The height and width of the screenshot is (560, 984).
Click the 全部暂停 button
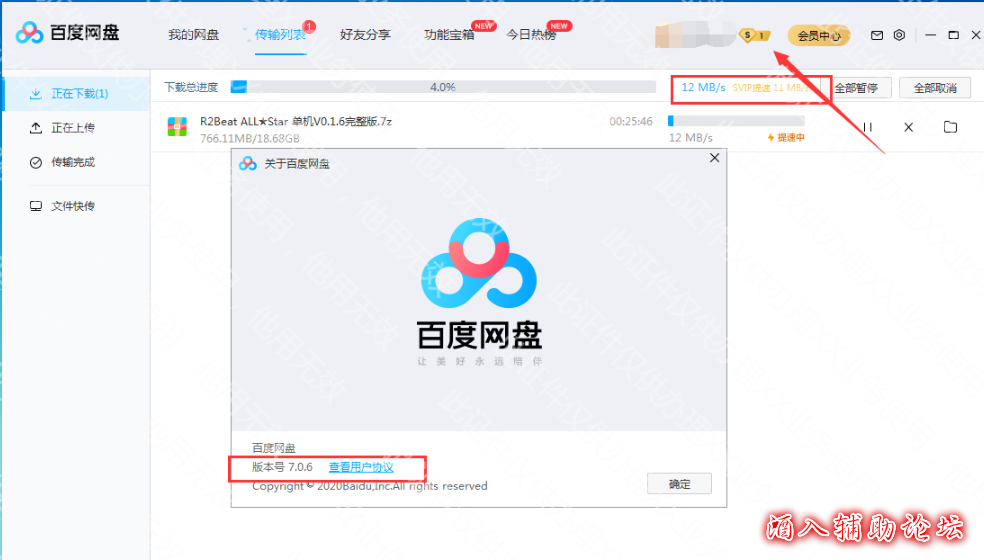857,88
